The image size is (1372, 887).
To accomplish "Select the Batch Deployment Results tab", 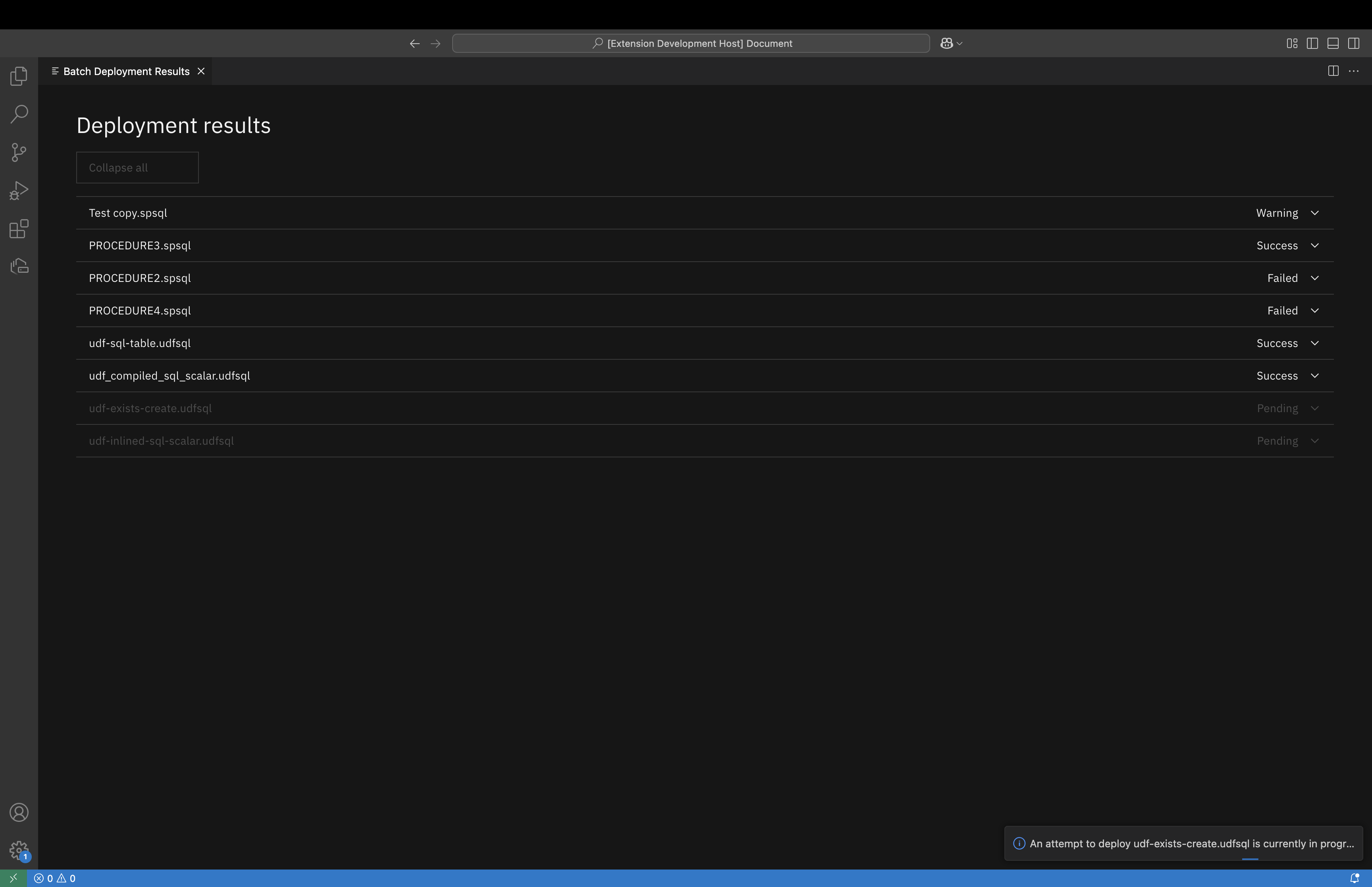I will (126, 71).
